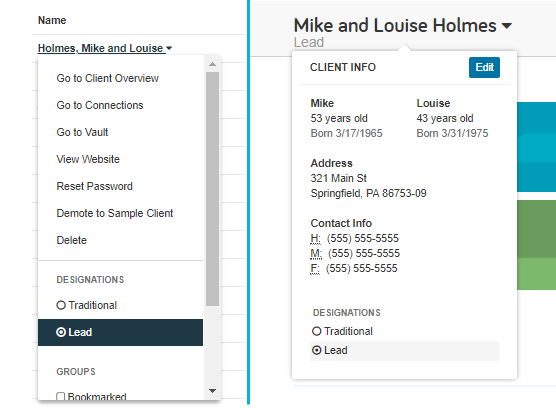Check the Bookmarked group checkbox
The image size is (556, 408).
click(61, 396)
